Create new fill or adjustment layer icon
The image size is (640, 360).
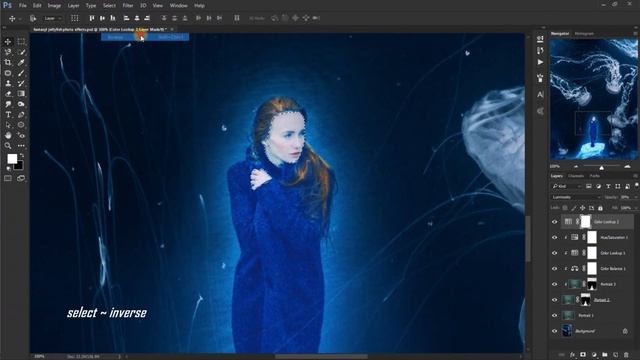point(594,355)
